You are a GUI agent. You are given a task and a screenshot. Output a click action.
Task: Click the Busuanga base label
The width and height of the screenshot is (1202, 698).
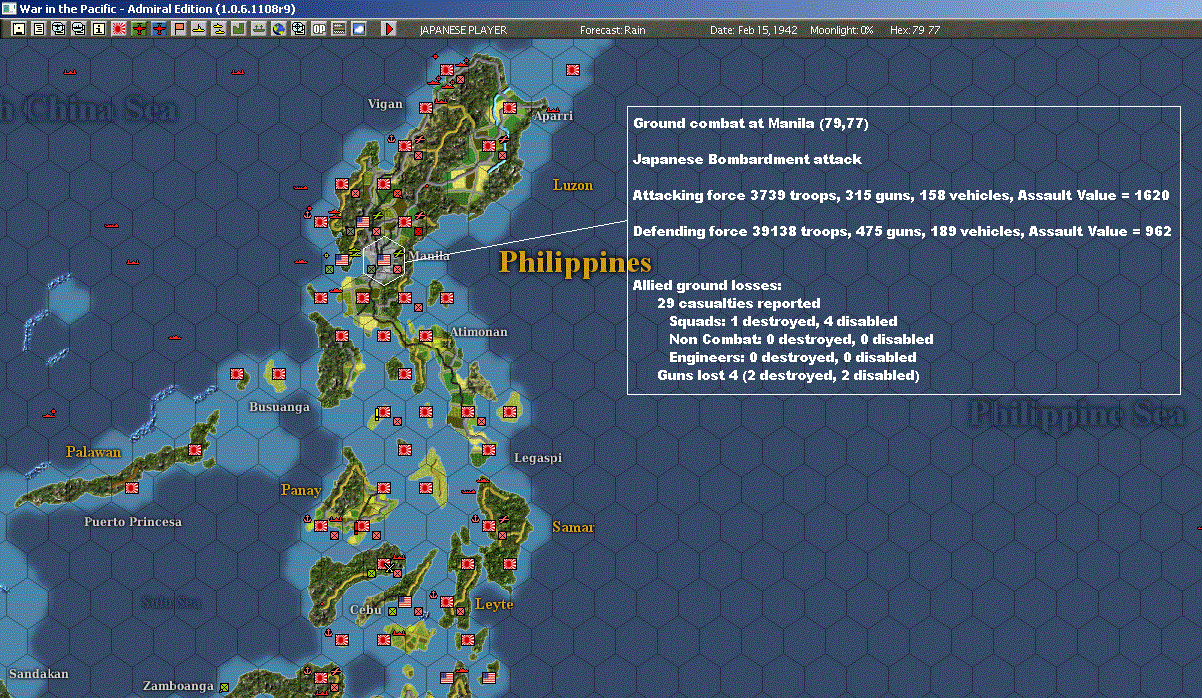pyautogui.click(x=279, y=408)
